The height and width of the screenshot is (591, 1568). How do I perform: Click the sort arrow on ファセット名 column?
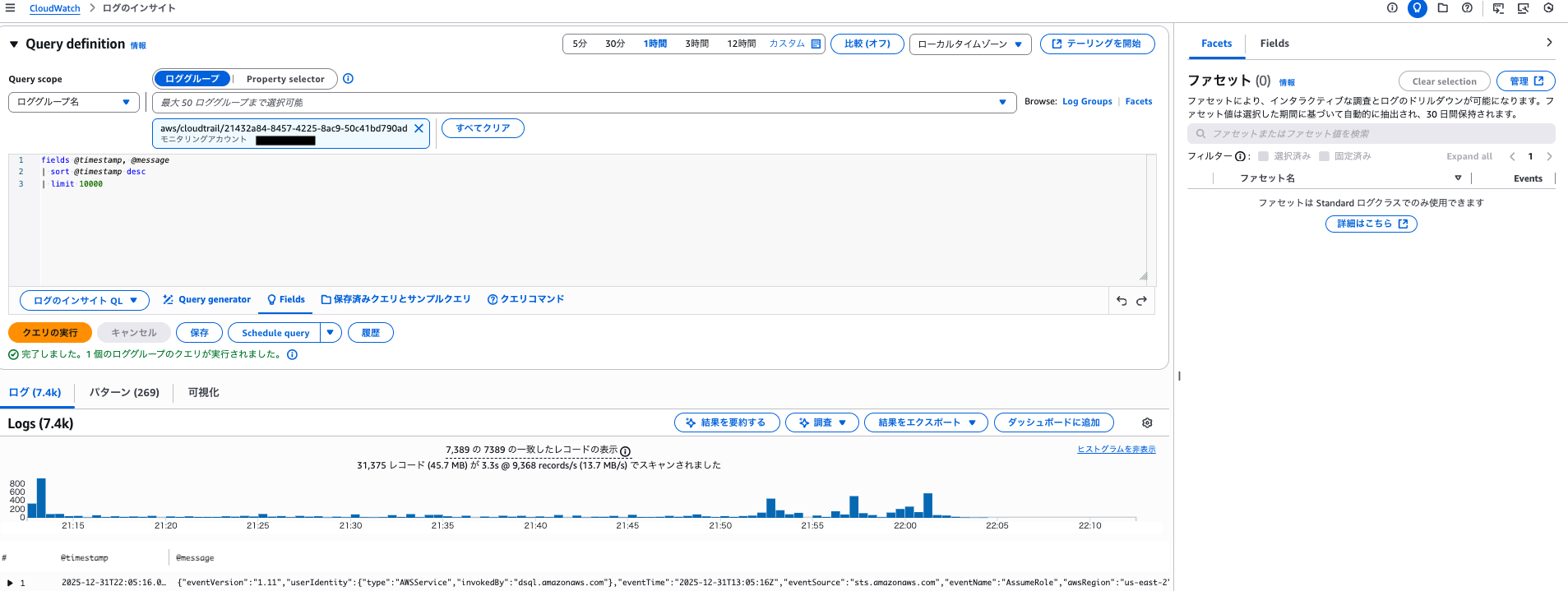click(x=1458, y=178)
